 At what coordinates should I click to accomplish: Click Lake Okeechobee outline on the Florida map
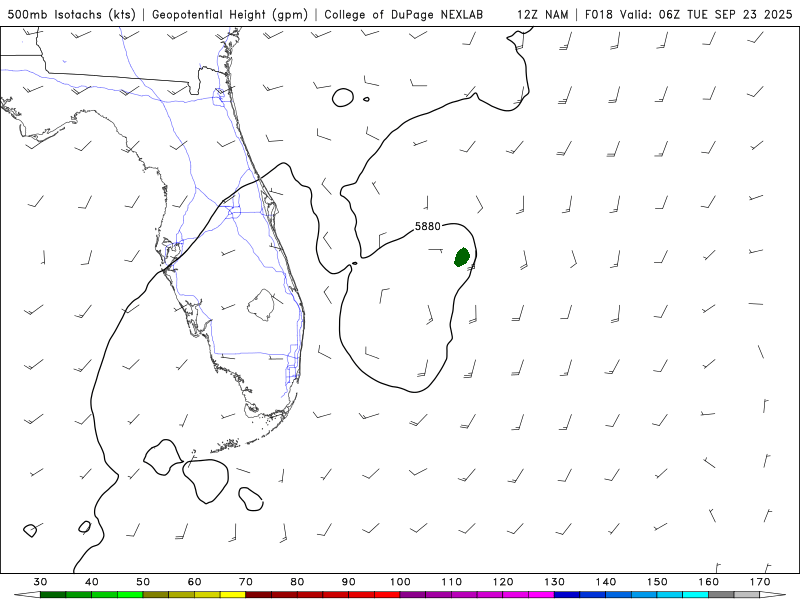[x=261, y=305]
